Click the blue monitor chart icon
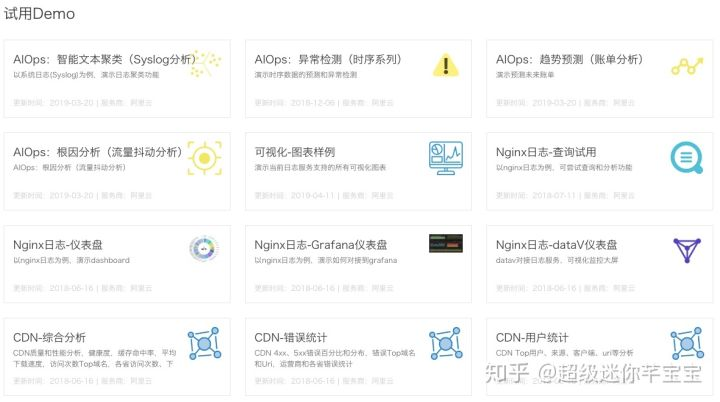Screen dimensions: 720x402 (x=446, y=158)
